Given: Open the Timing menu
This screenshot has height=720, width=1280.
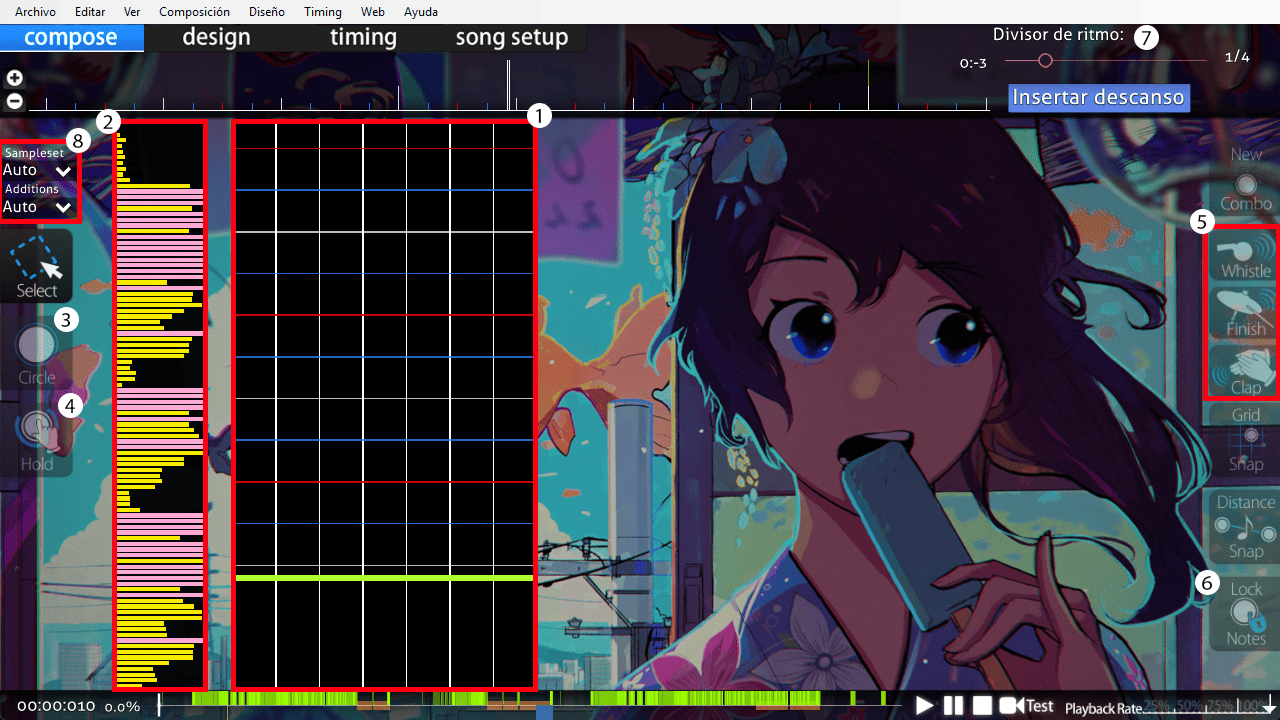Looking at the screenshot, I should tap(323, 12).
